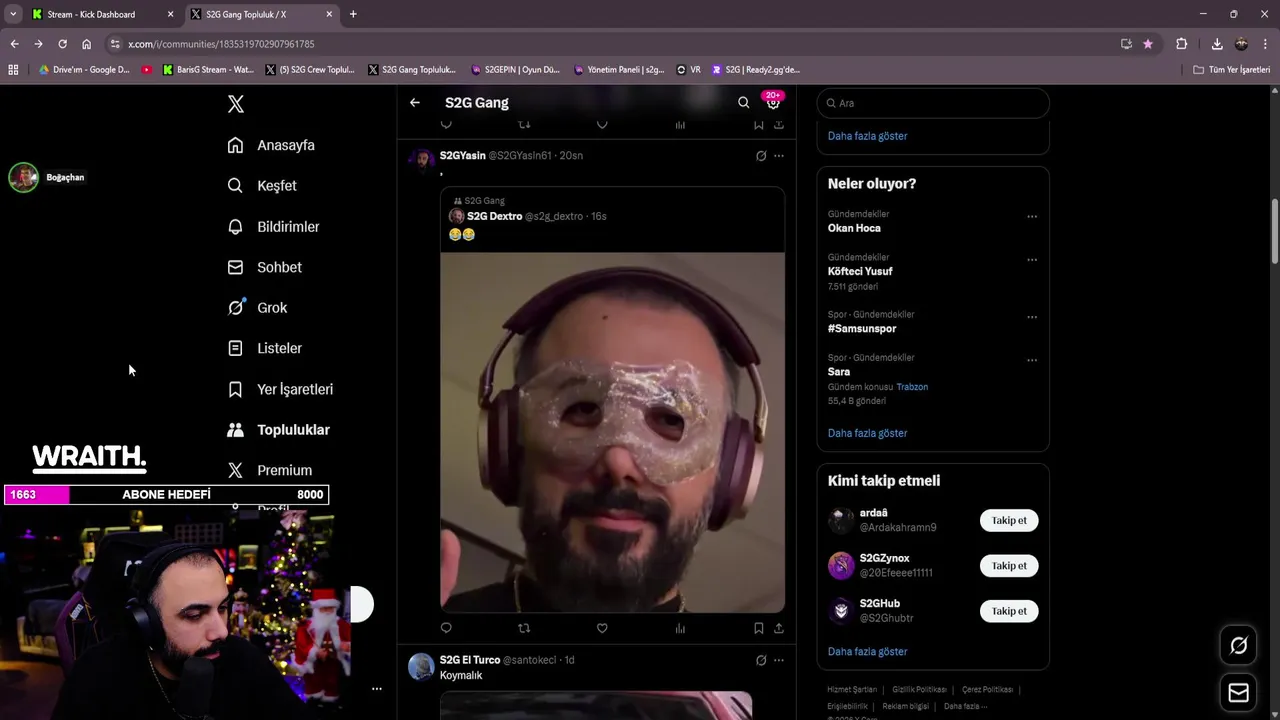
Task: Reload the page
Action: (62, 44)
